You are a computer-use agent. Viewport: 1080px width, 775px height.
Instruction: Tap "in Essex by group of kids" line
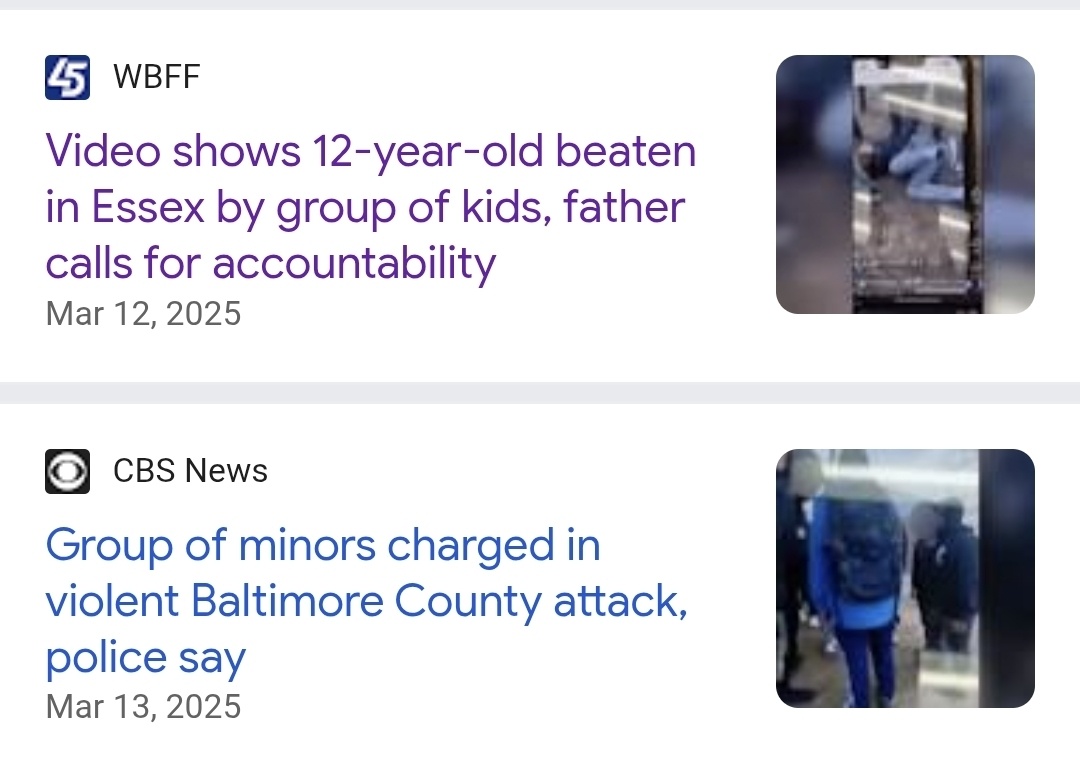click(x=365, y=207)
